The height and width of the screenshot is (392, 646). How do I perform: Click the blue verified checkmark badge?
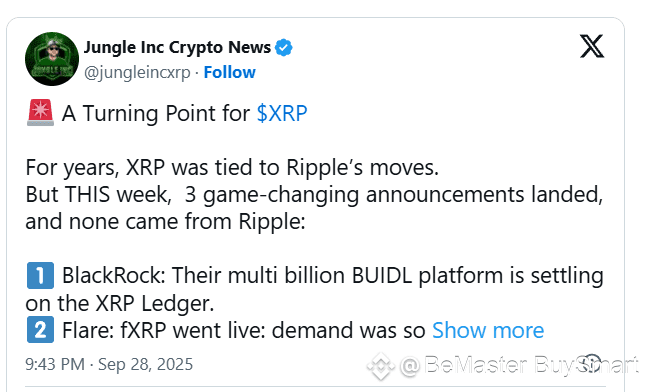(x=283, y=48)
